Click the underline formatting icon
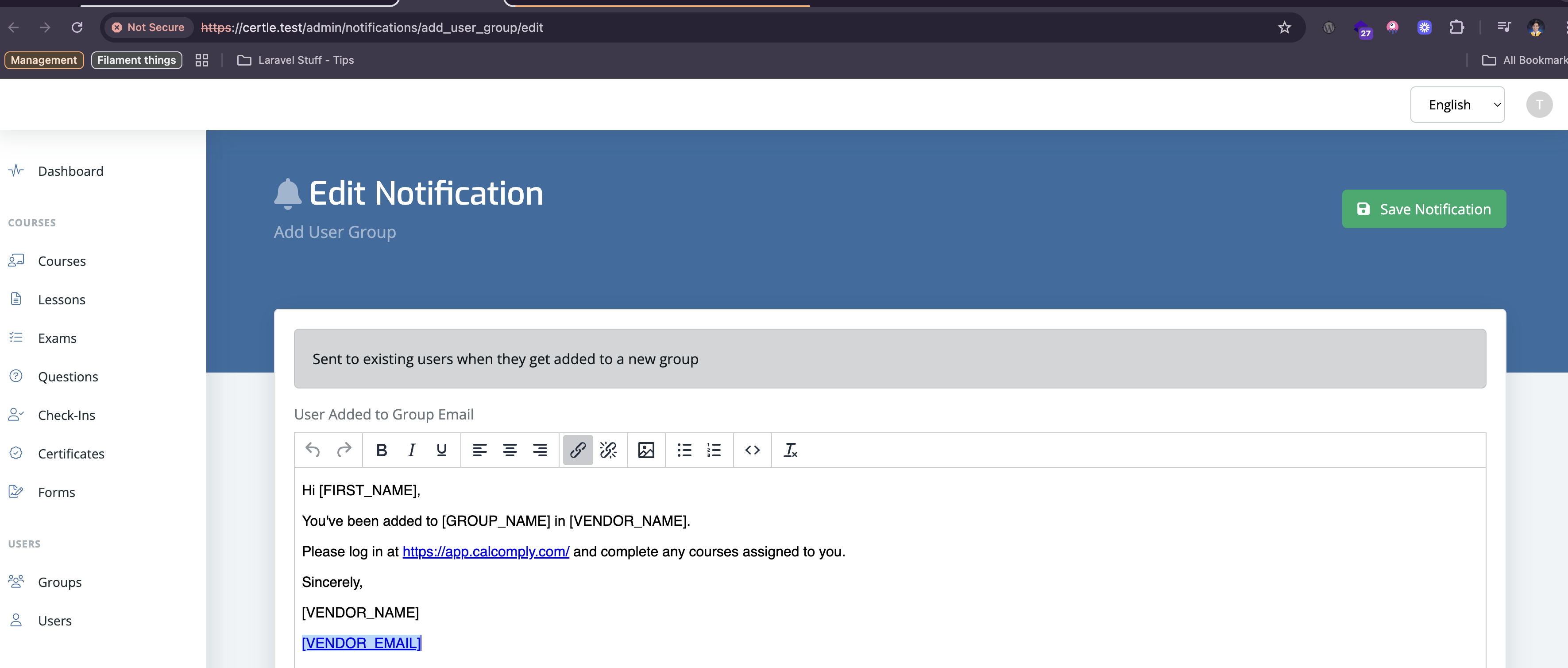The image size is (1568, 668). 442,450
